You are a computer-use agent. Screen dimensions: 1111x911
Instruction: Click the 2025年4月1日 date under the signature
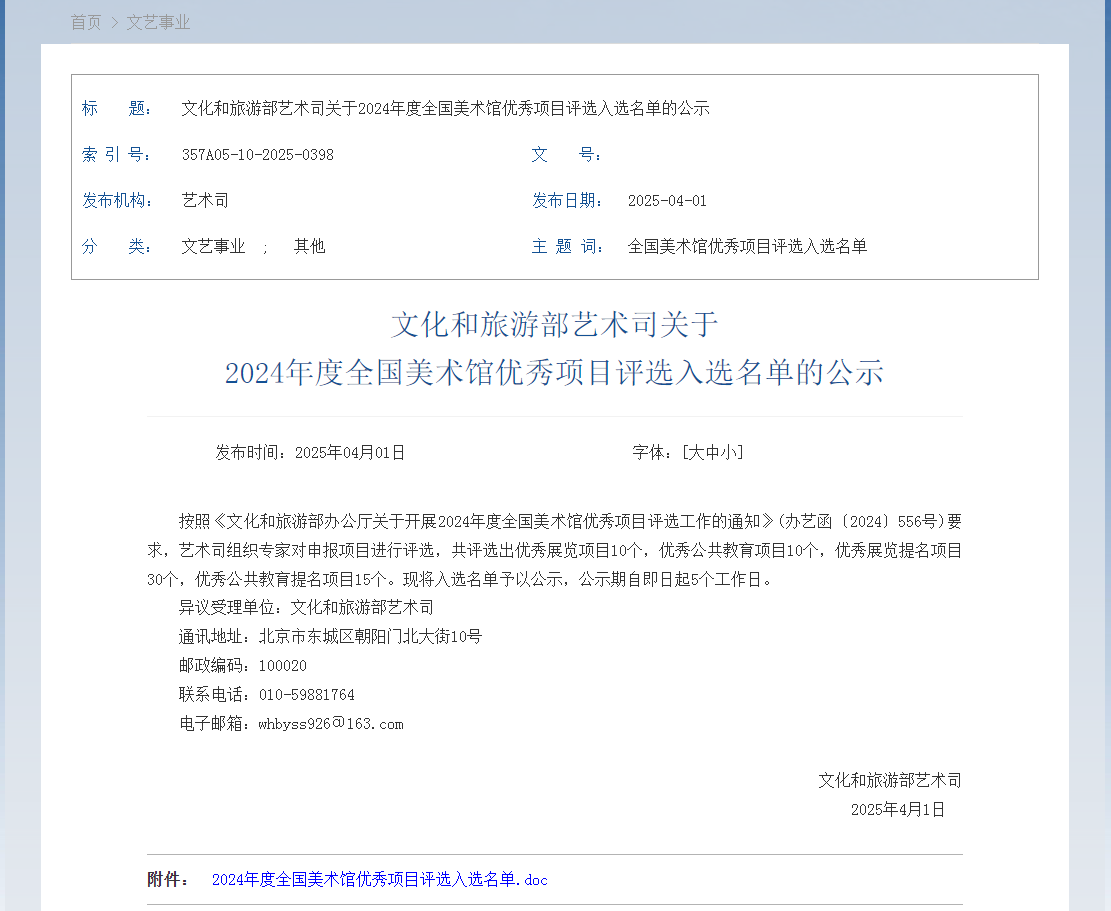(x=897, y=809)
